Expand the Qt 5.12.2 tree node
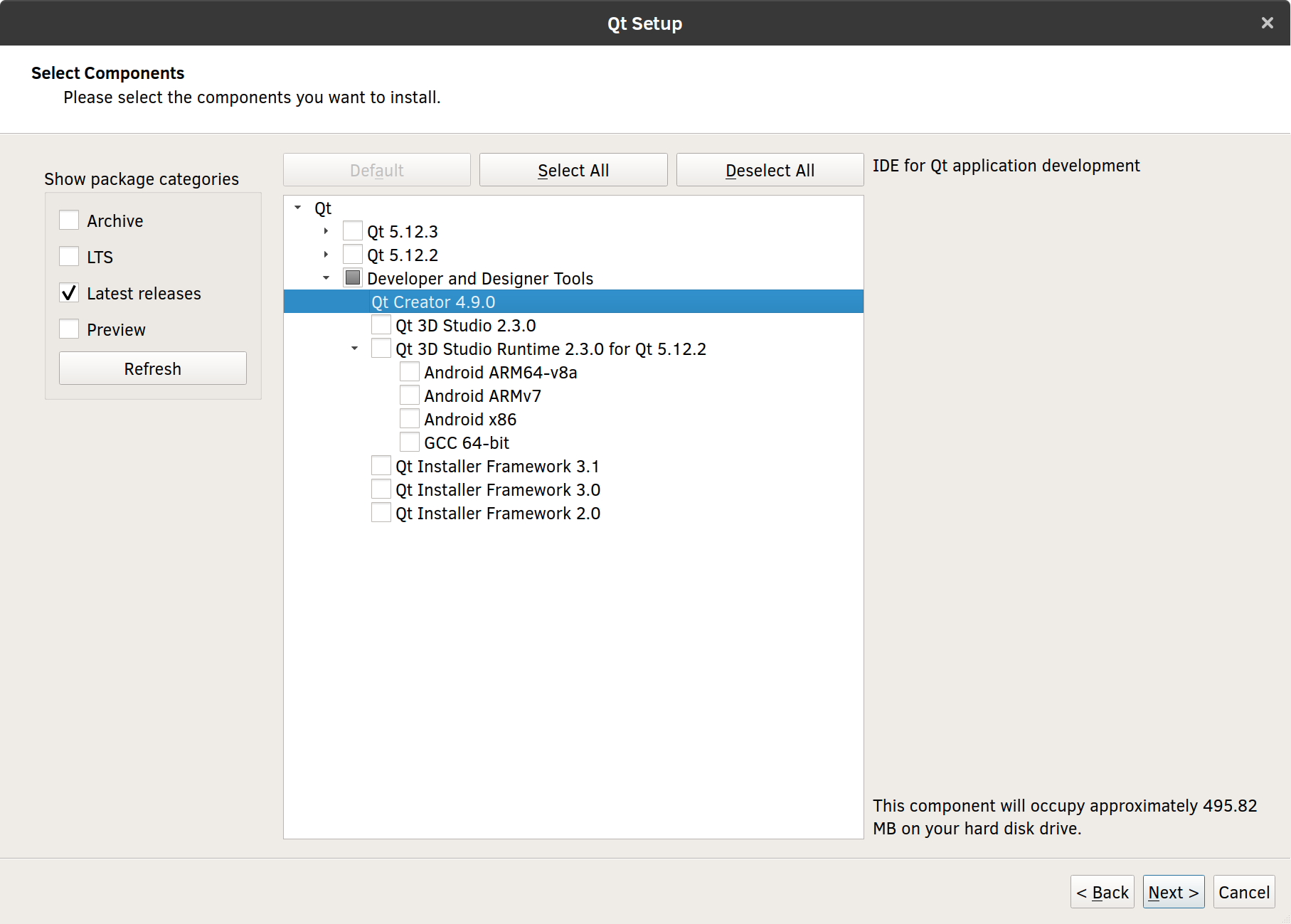This screenshot has width=1291, height=924. click(x=325, y=253)
